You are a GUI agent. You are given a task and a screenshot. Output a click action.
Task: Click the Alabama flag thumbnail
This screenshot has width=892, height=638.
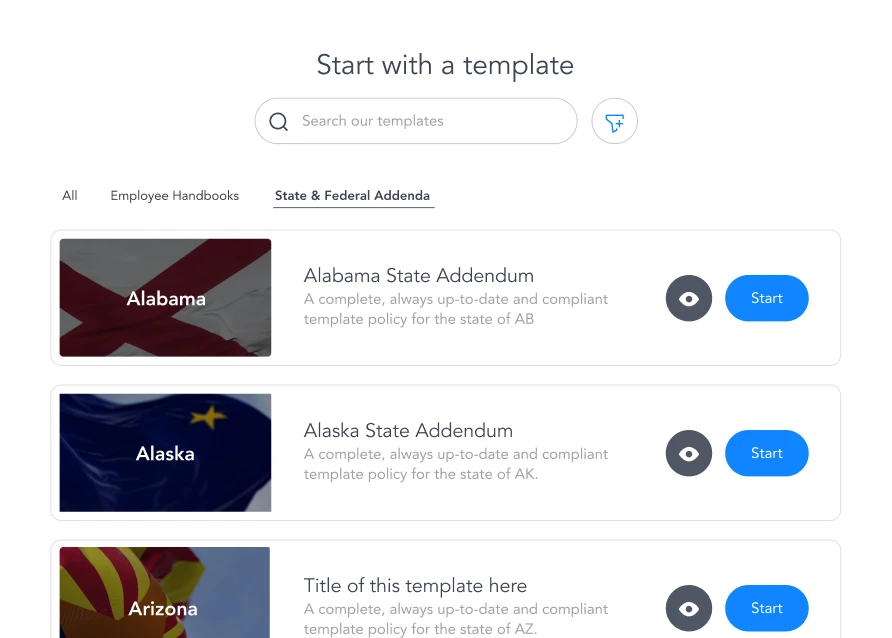[165, 297]
